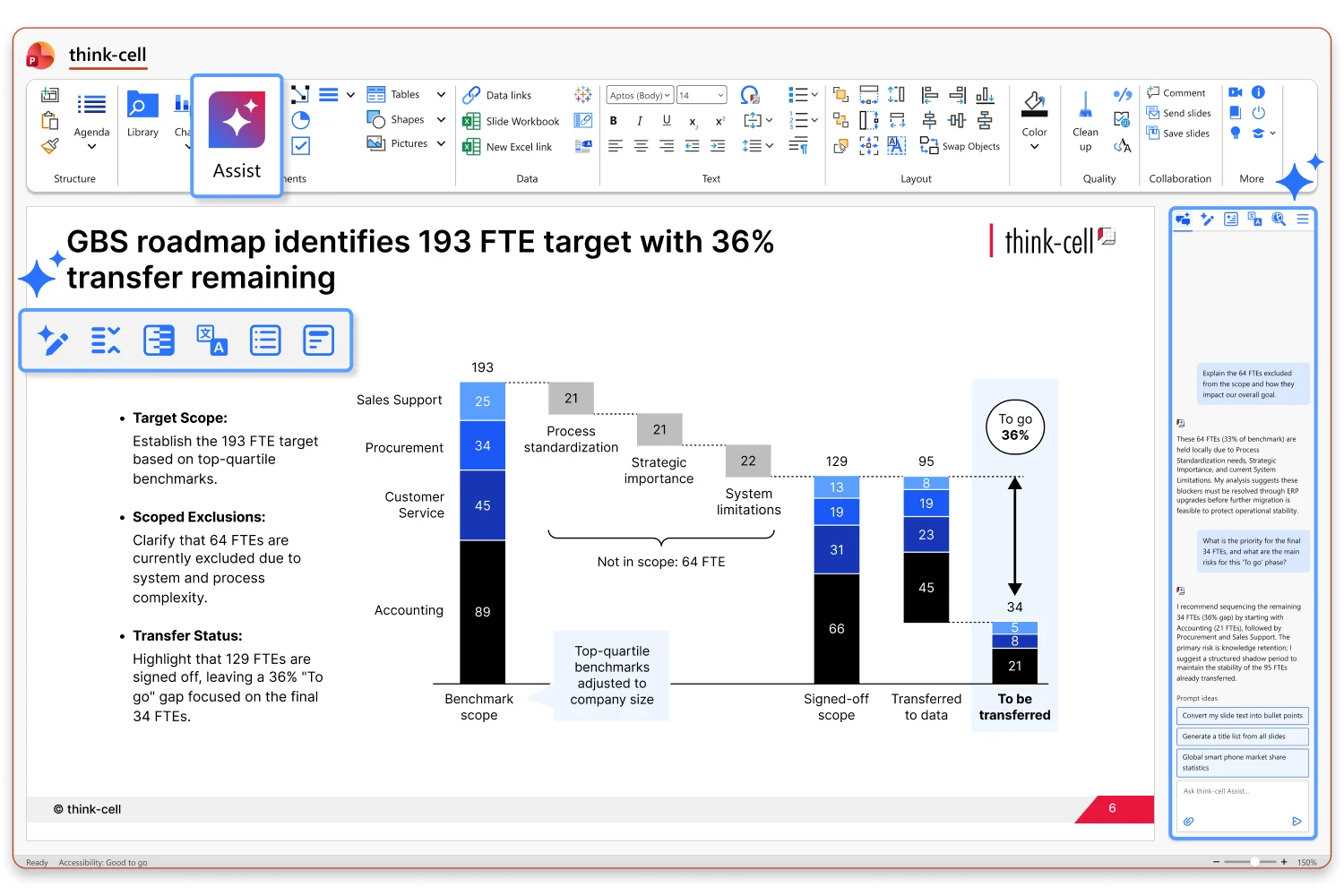Open the Aptos (Body) font dropdown
1344x896 pixels.
[640, 95]
